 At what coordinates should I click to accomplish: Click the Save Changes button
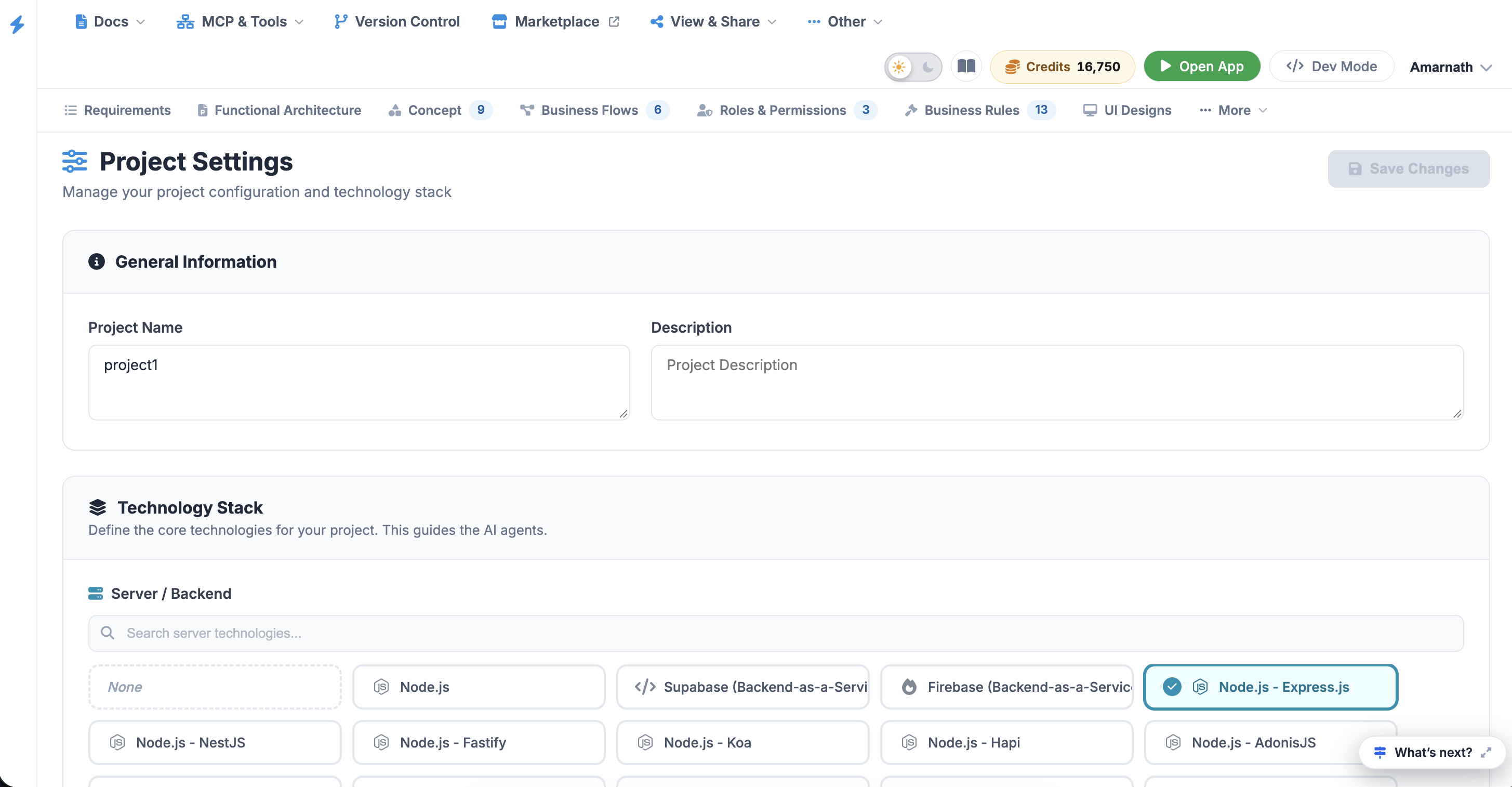(1409, 168)
